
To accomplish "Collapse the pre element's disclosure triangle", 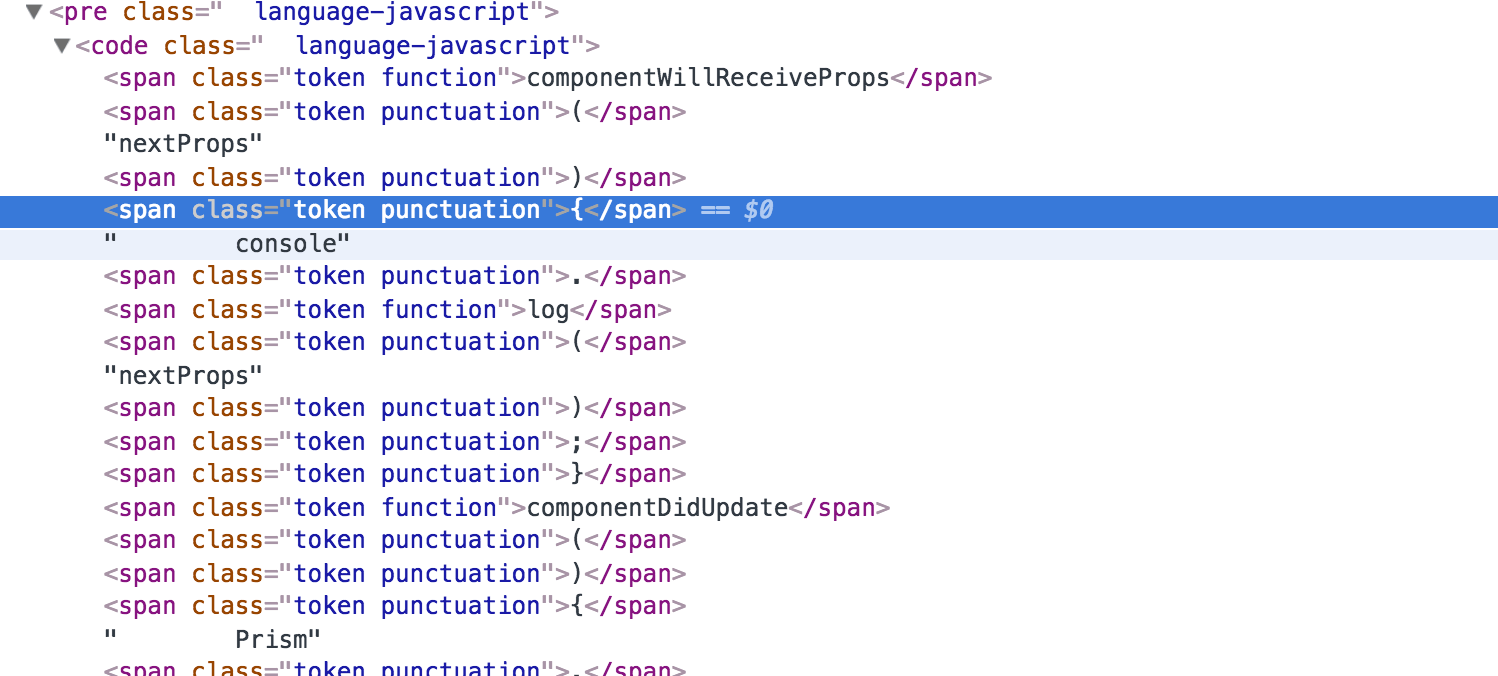I will pyautogui.click(x=33, y=13).
